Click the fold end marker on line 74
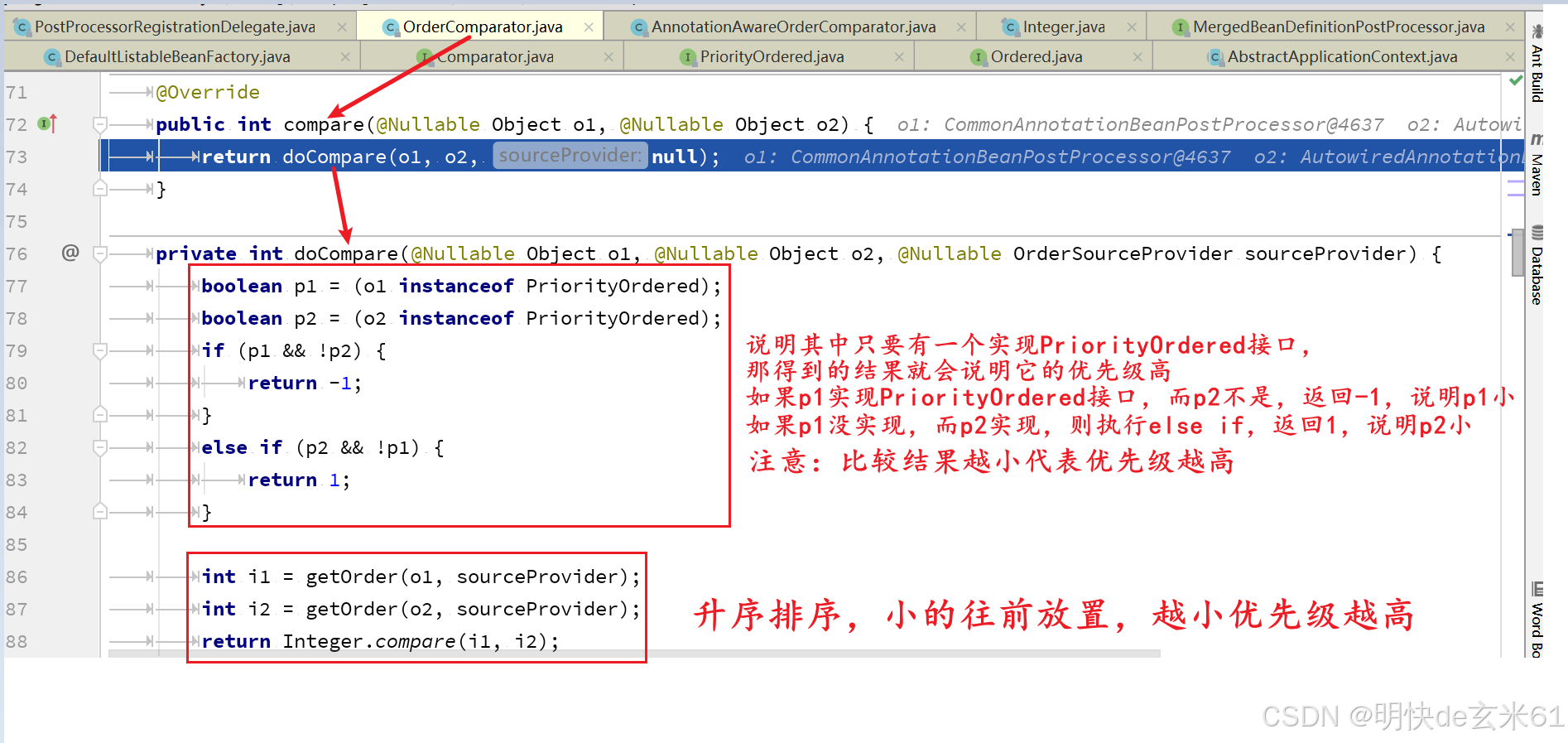This screenshot has height=743, width=1568. coord(100,189)
